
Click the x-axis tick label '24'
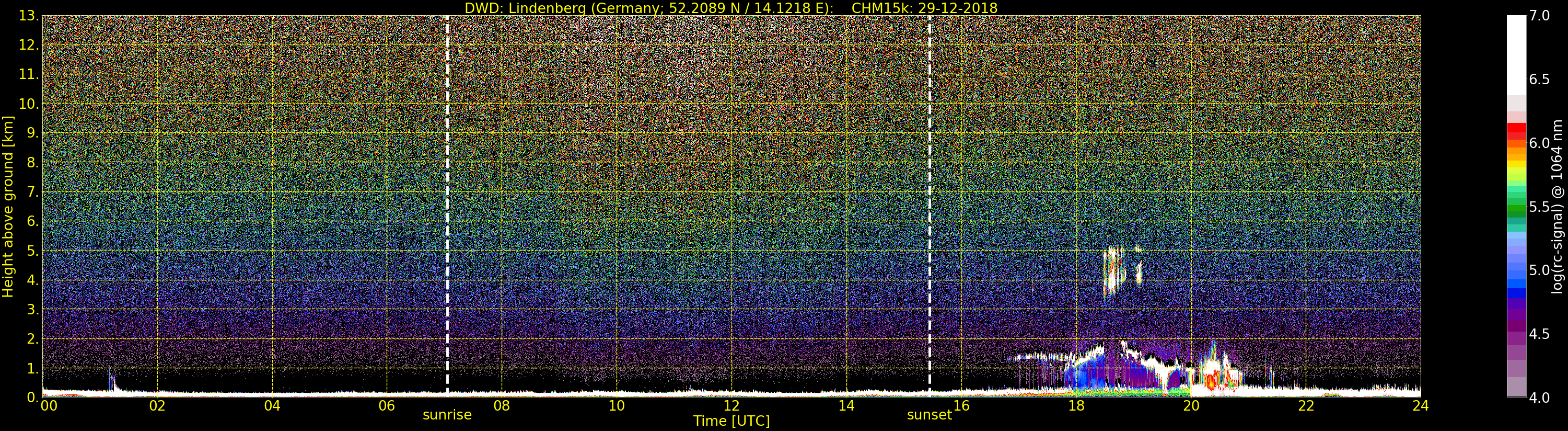click(1421, 405)
